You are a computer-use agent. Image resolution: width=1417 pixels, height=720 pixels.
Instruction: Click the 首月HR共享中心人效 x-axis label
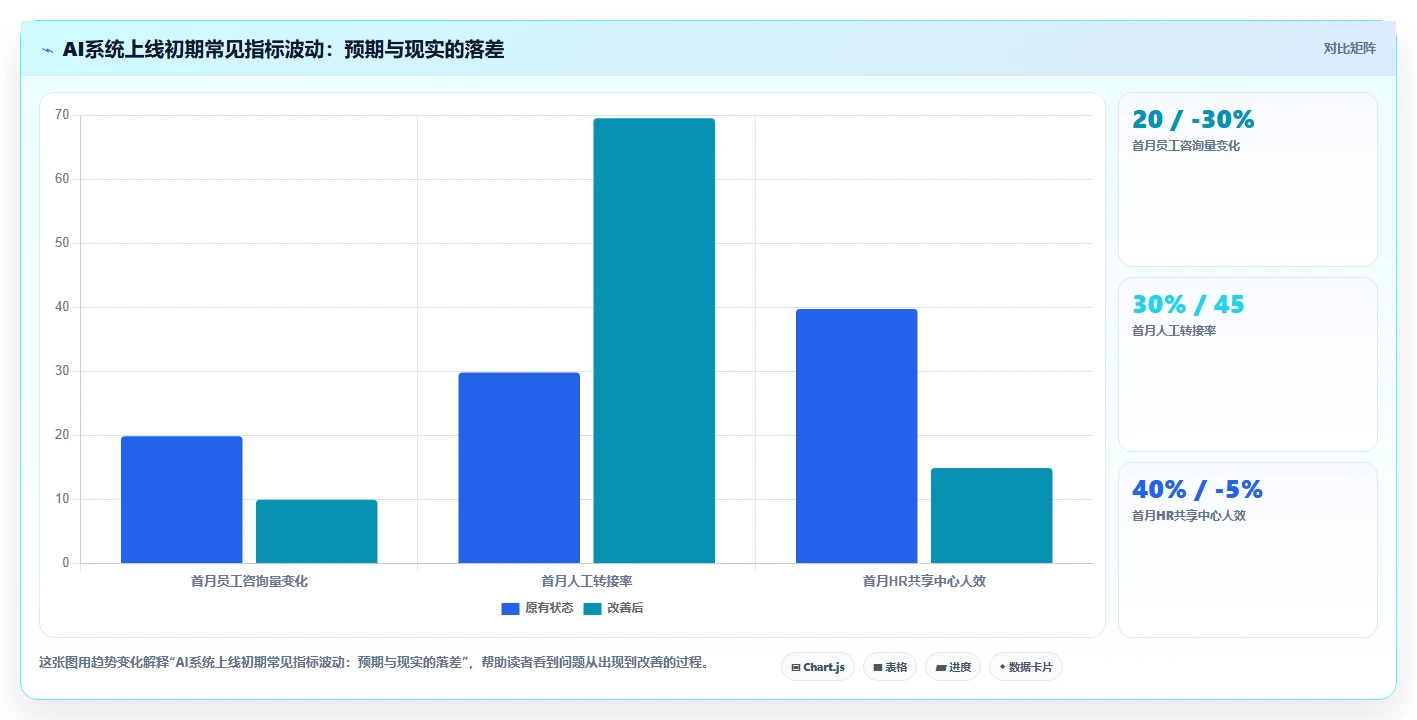point(924,581)
